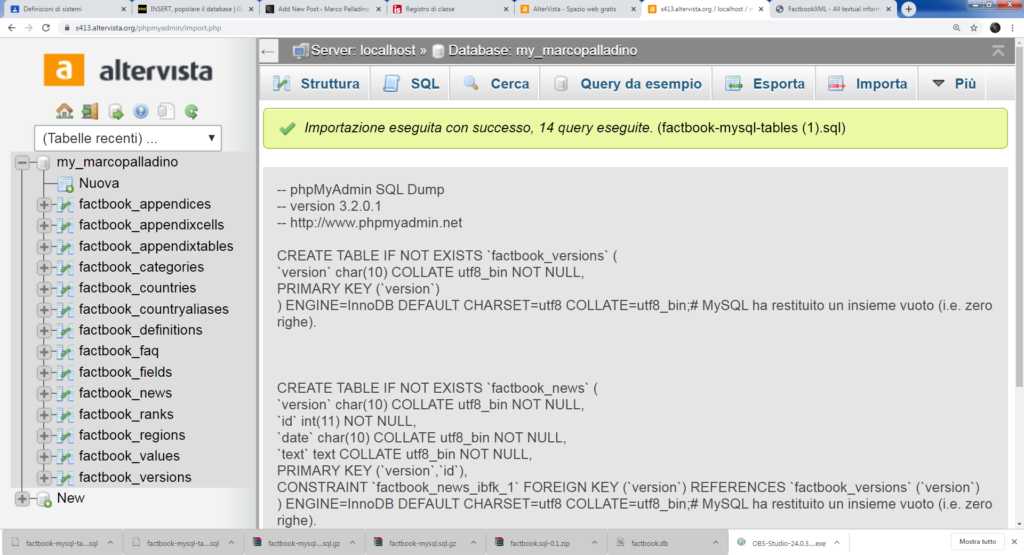Click the factbook_countries table icon
This screenshot has width=1024, height=555.
[x=66, y=288]
